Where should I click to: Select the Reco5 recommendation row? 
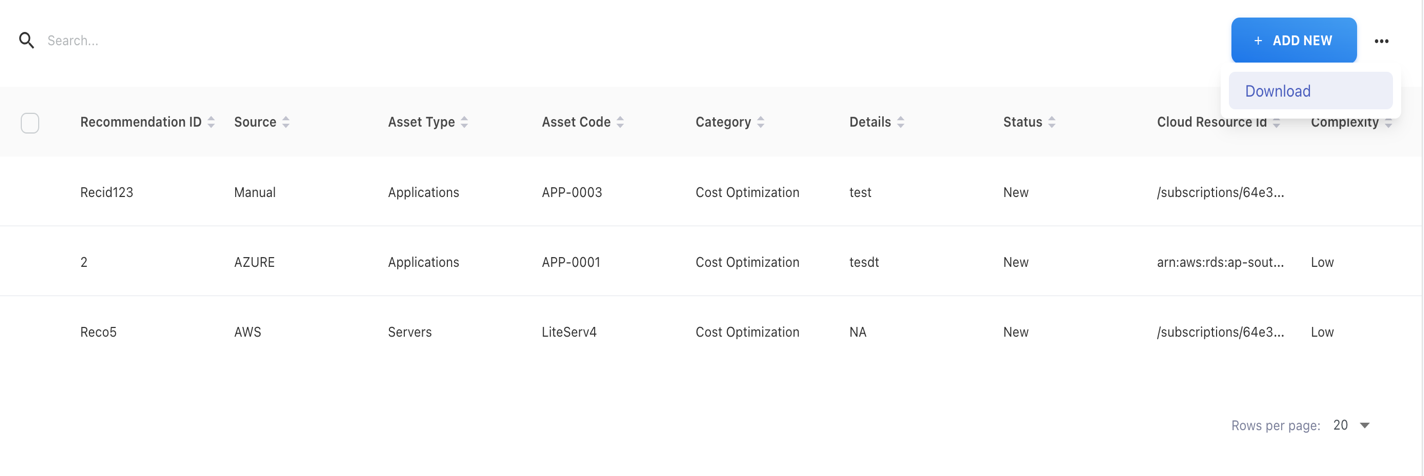98,332
